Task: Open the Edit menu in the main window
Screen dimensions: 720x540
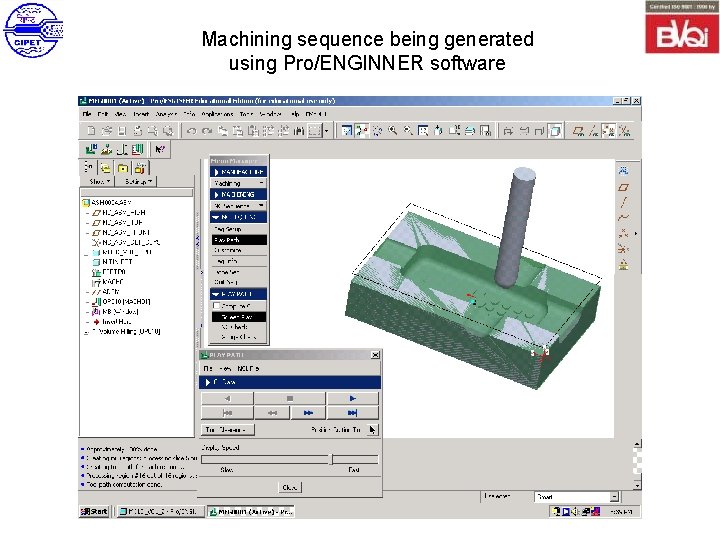Action: pyautogui.click(x=102, y=114)
